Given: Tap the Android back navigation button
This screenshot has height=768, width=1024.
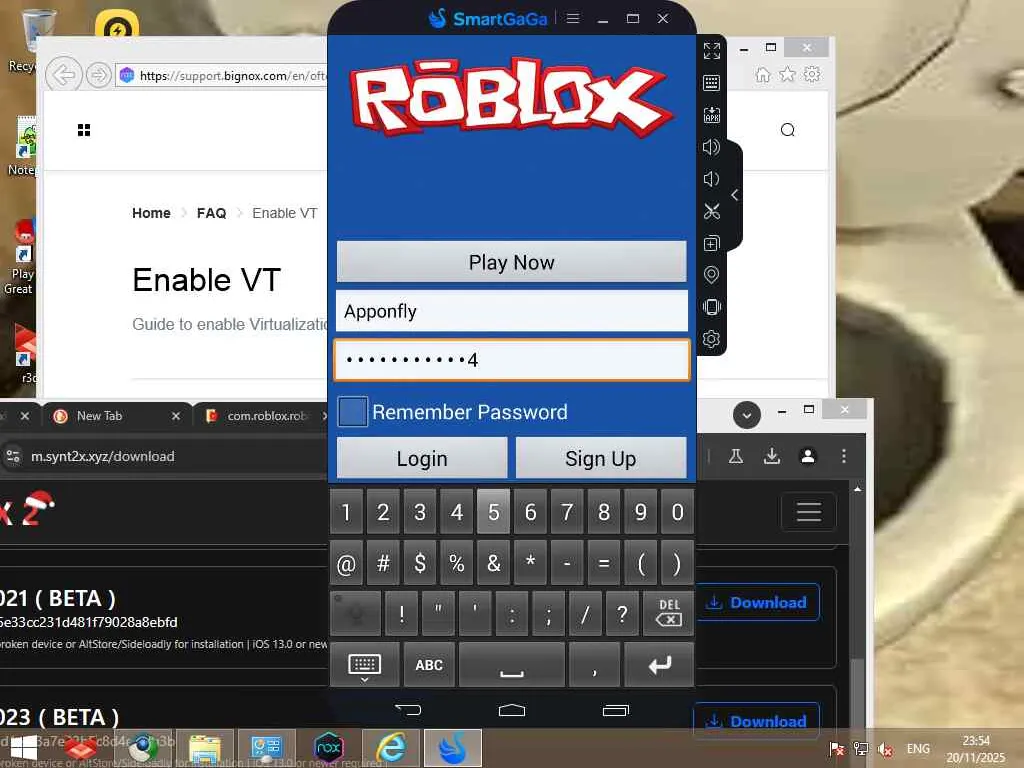Looking at the screenshot, I should pos(409,710).
